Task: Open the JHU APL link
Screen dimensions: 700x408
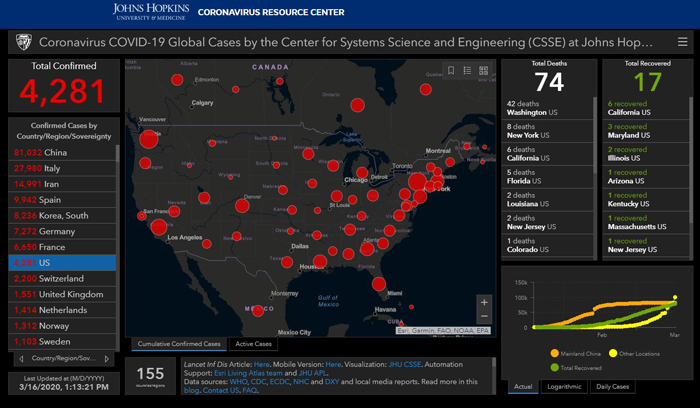Action: (x=312, y=373)
